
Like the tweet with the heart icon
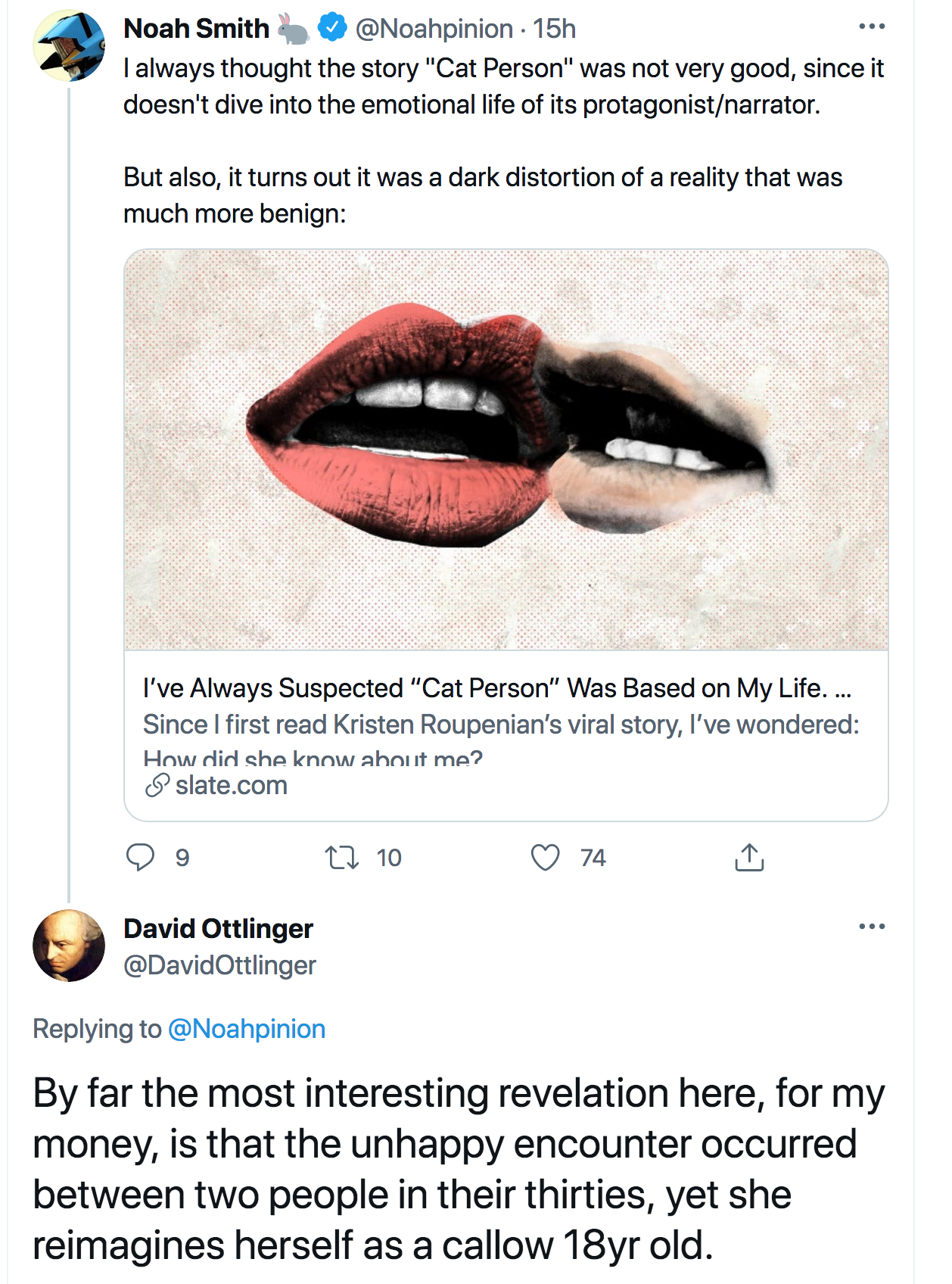545,858
